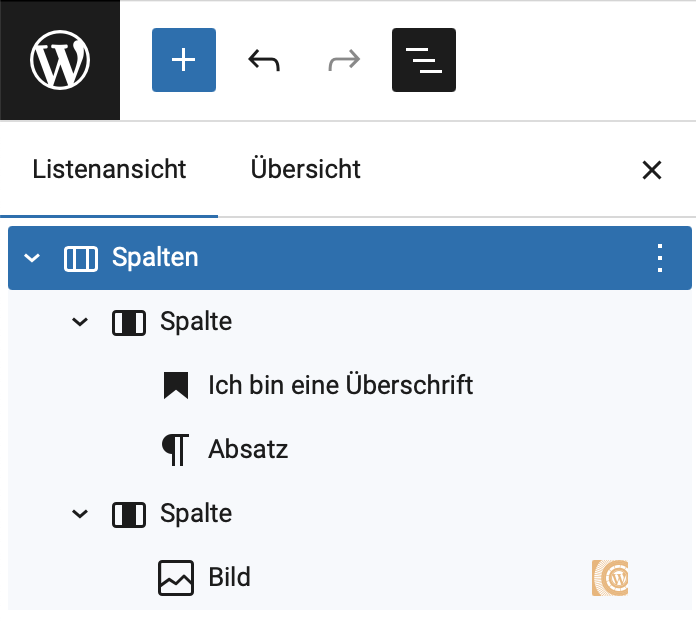Toggle the document list view button
The height and width of the screenshot is (622, 696).
424,60
